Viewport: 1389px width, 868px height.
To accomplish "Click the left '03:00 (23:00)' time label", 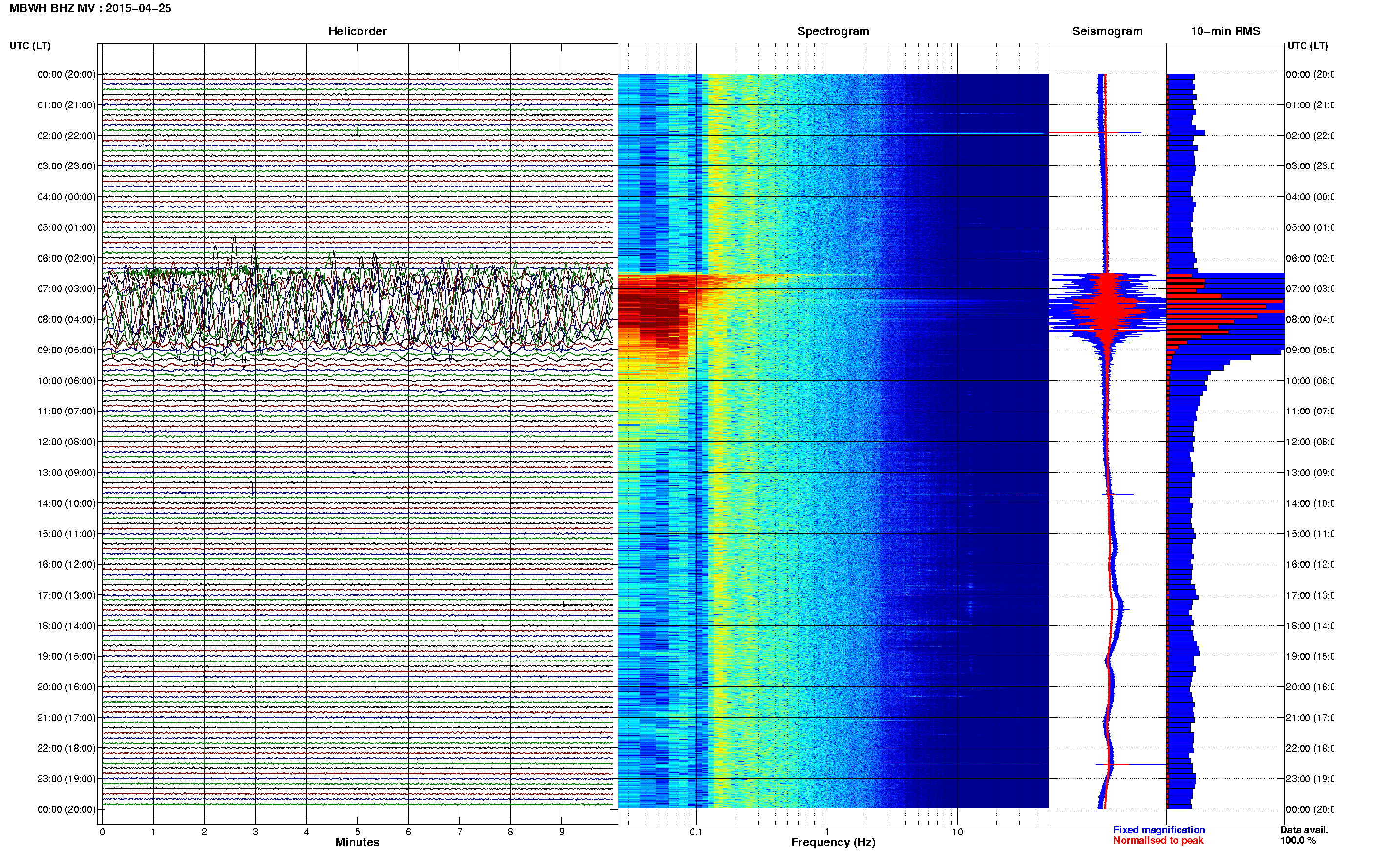I will [66, 166].
